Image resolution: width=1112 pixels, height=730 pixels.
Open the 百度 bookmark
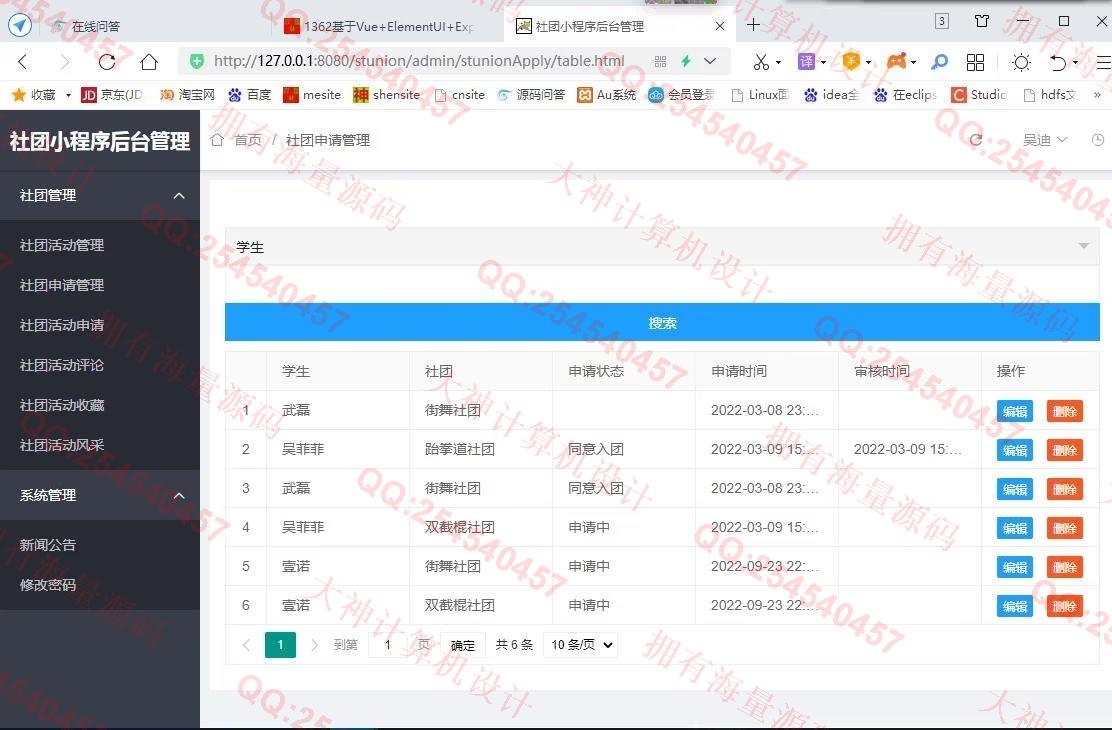[250, 94]
